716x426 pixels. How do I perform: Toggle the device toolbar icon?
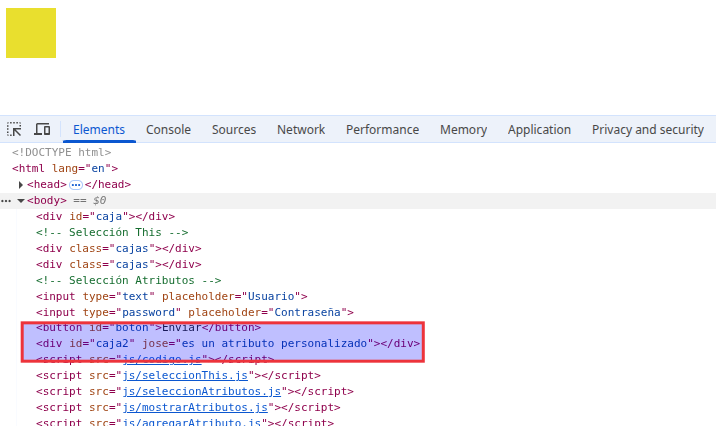(42, 130)
